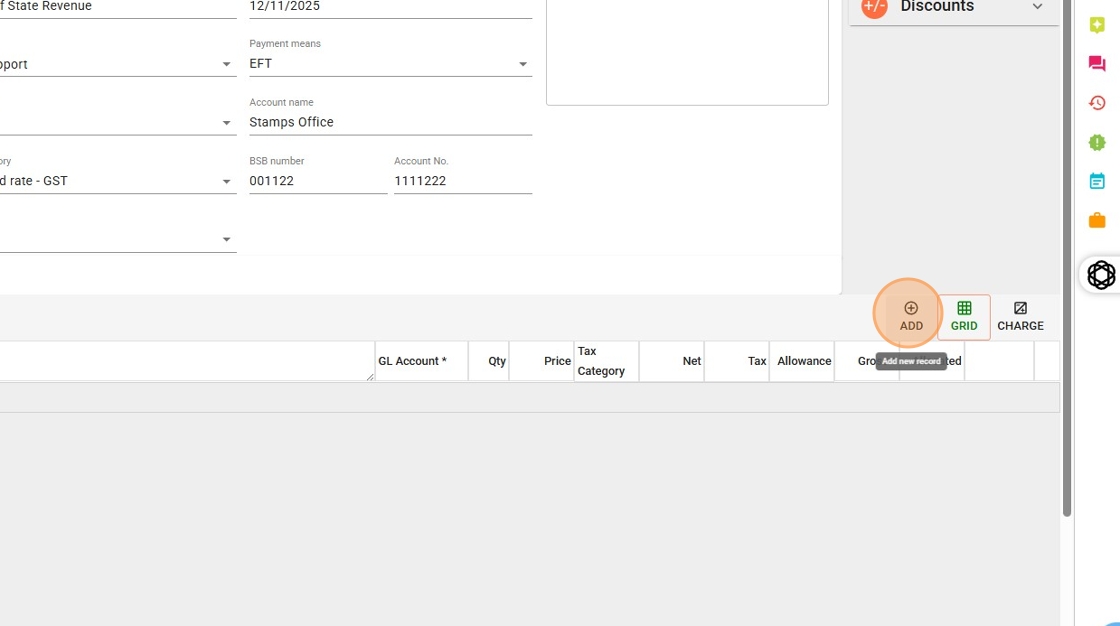The width and height of the screenshot is (1120, 626).
Task: Open the green sparkle note icon in the sidebar
Action: 1097,26
